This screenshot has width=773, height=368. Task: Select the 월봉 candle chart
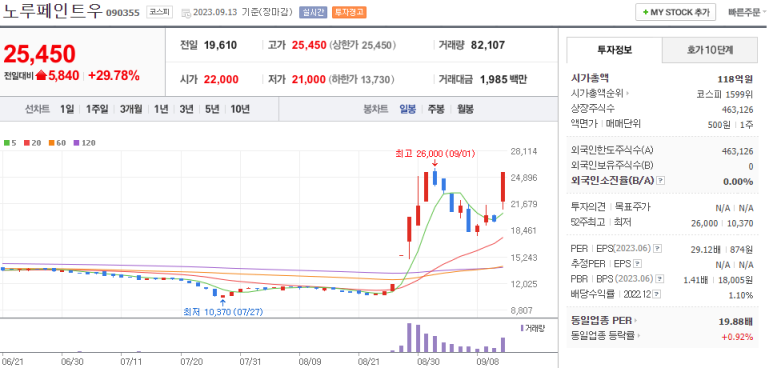point(465,109)
